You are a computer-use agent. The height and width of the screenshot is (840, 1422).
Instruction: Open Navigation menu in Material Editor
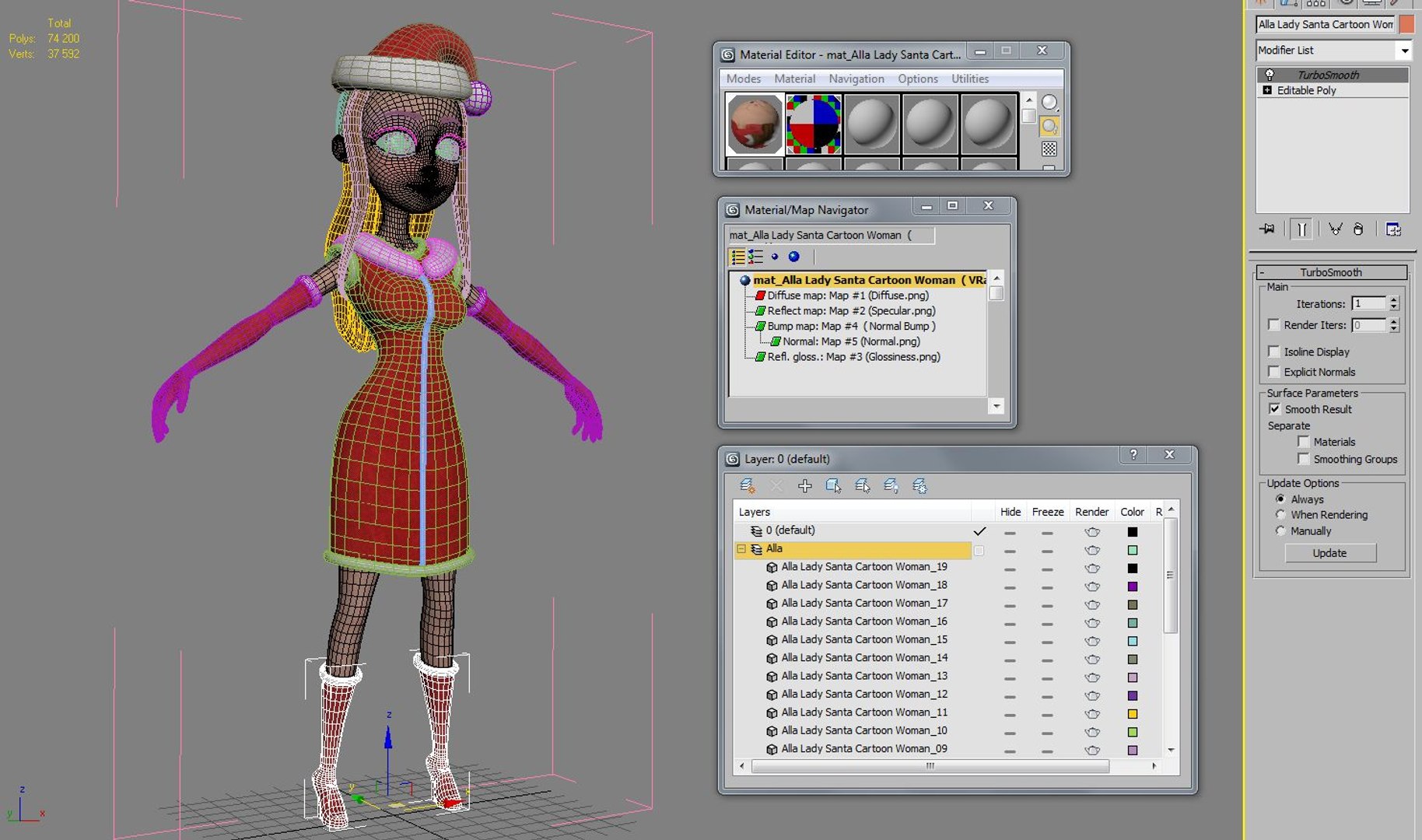(856, 79)
